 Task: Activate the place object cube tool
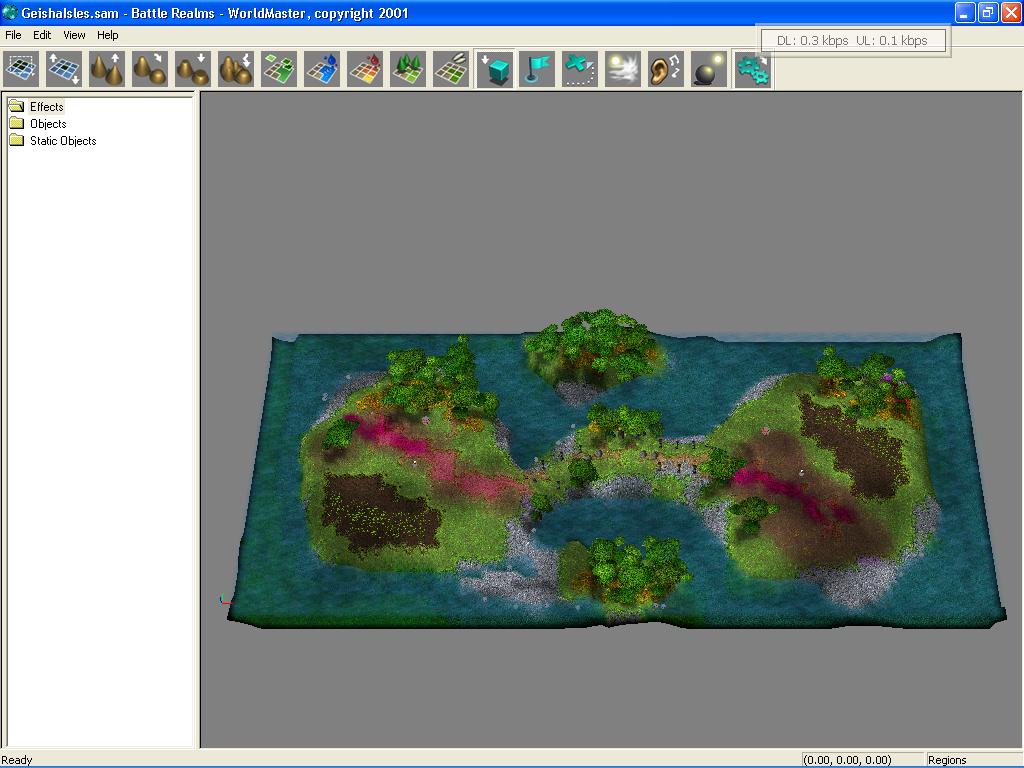[x=494, y=69]
